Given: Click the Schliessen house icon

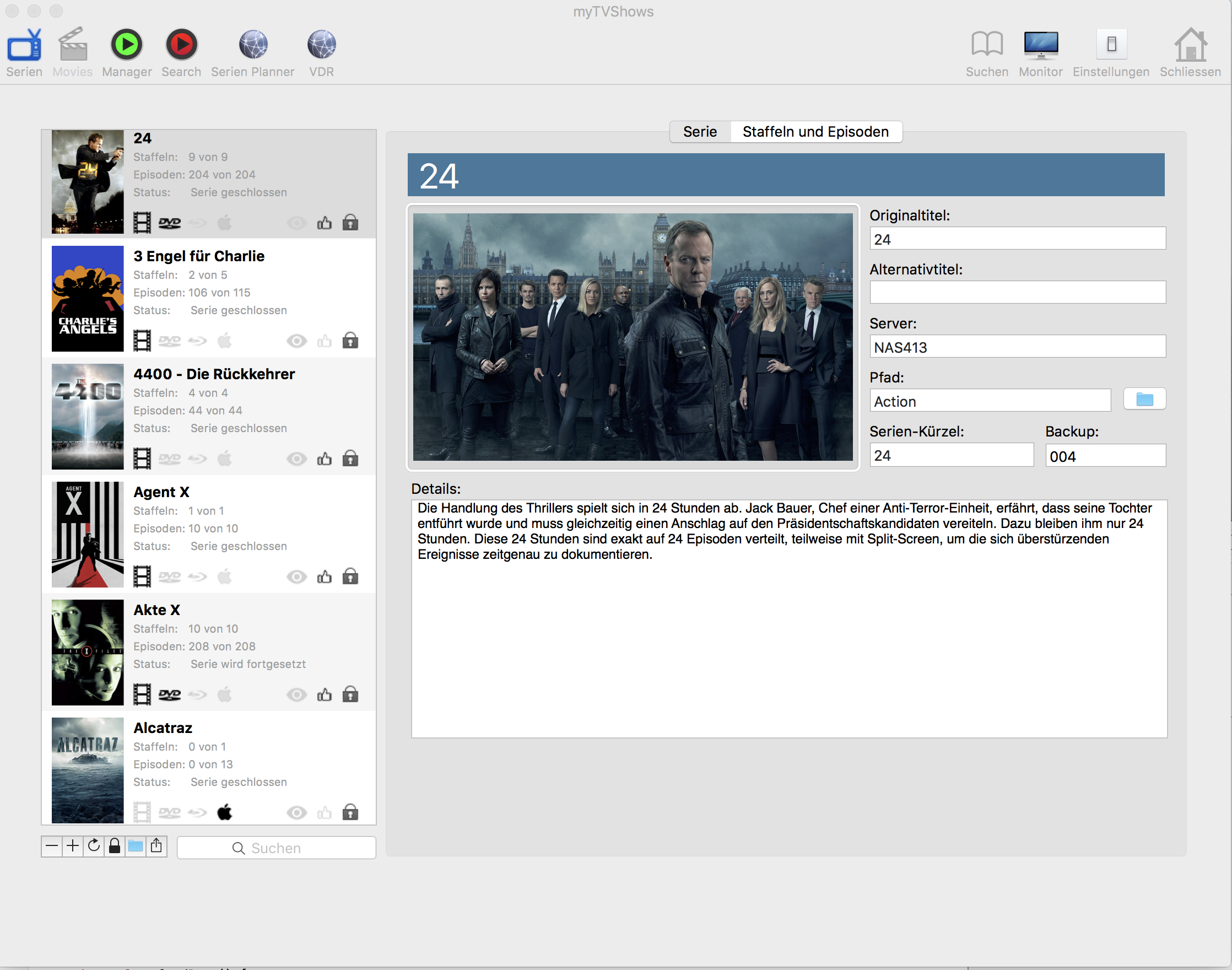Looking at the screenshot, I should point(1190,44).
